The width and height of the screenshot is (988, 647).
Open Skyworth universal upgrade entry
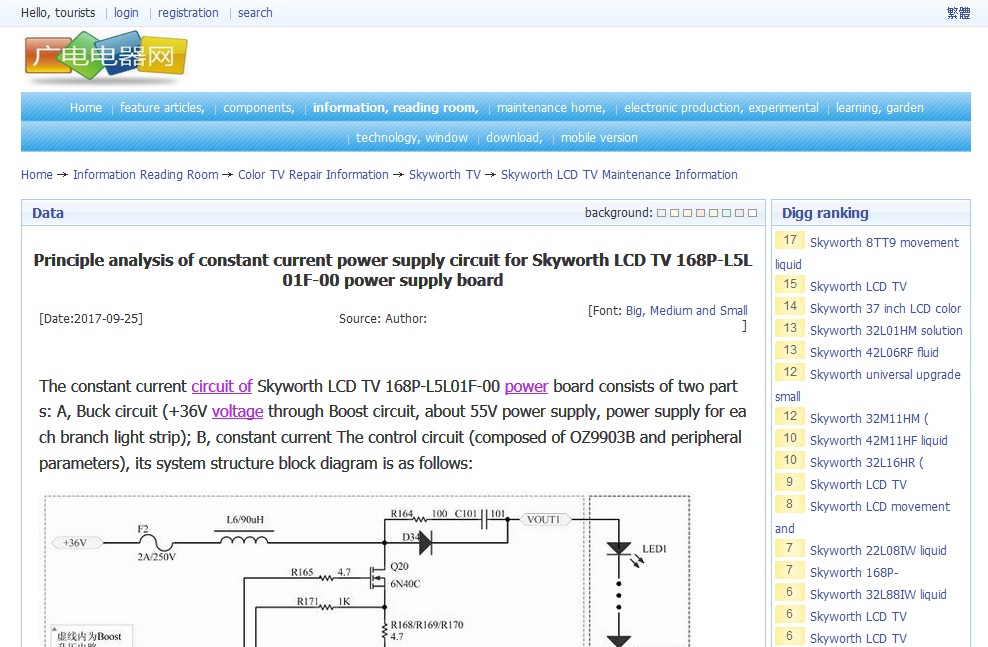click(x=885, y=375)
